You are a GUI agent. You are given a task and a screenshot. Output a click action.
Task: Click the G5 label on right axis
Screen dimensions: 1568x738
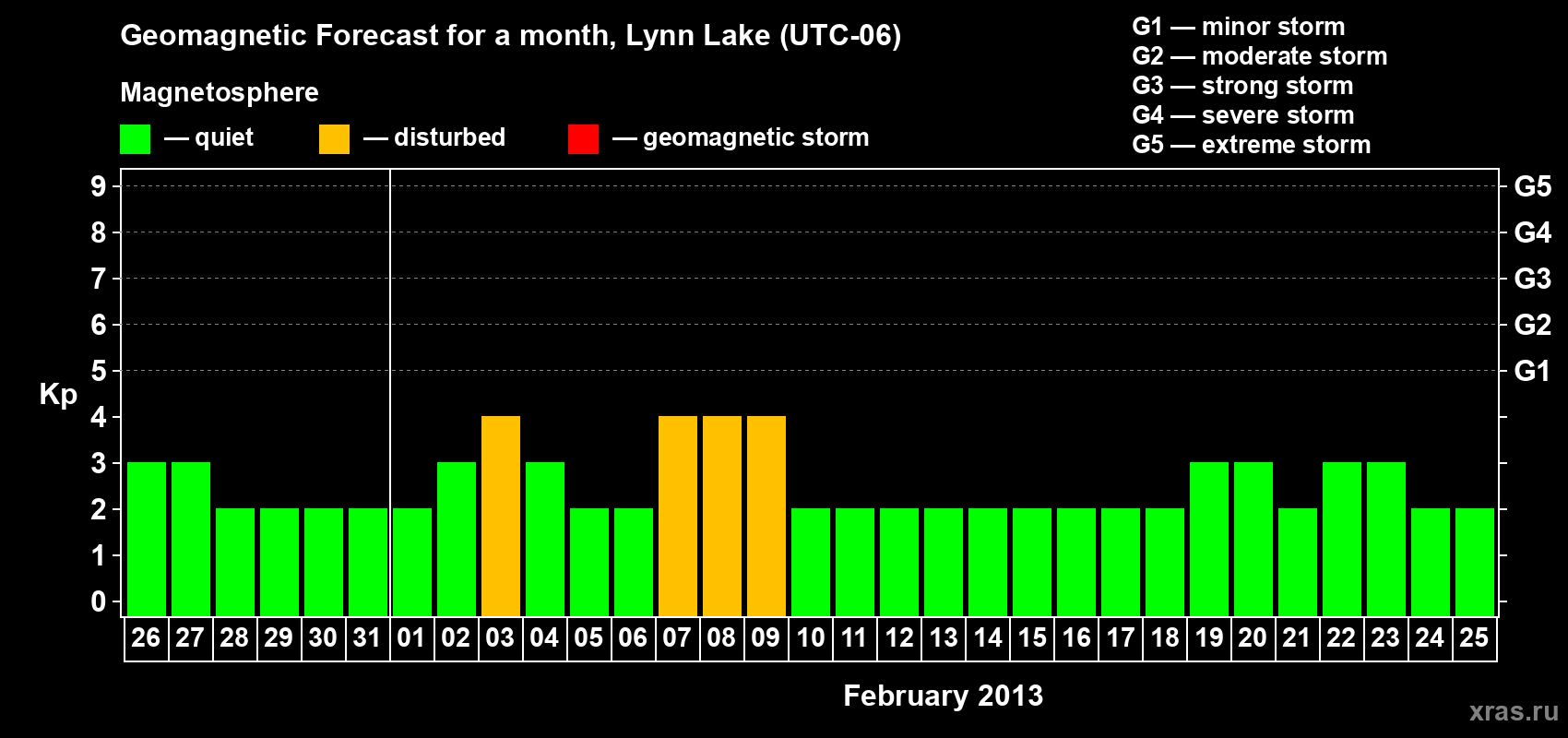click(x=1532, y=186)
